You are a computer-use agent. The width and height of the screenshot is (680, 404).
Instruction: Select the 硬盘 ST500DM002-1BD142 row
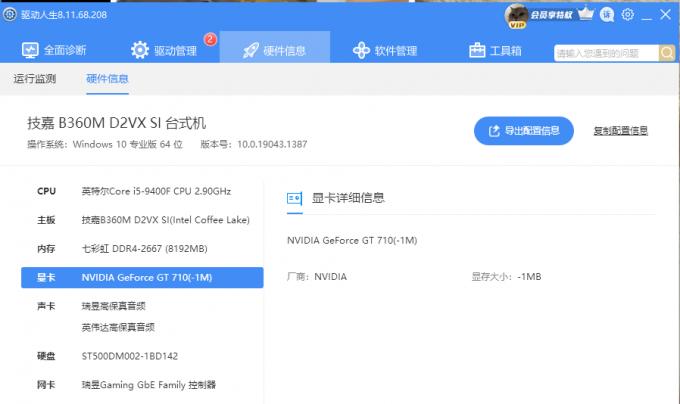coord(142,356)
